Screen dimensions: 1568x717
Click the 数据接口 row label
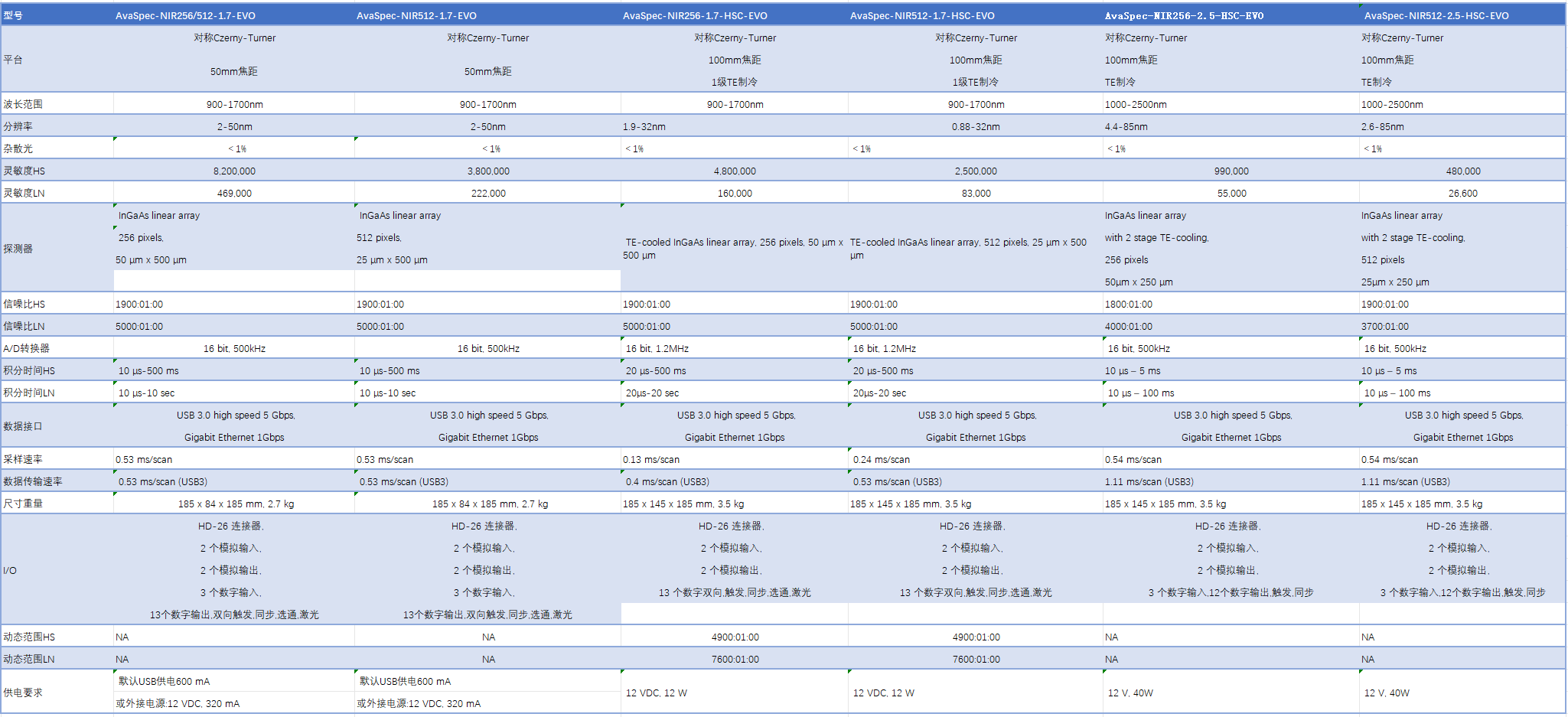click(x=57, y=425)
